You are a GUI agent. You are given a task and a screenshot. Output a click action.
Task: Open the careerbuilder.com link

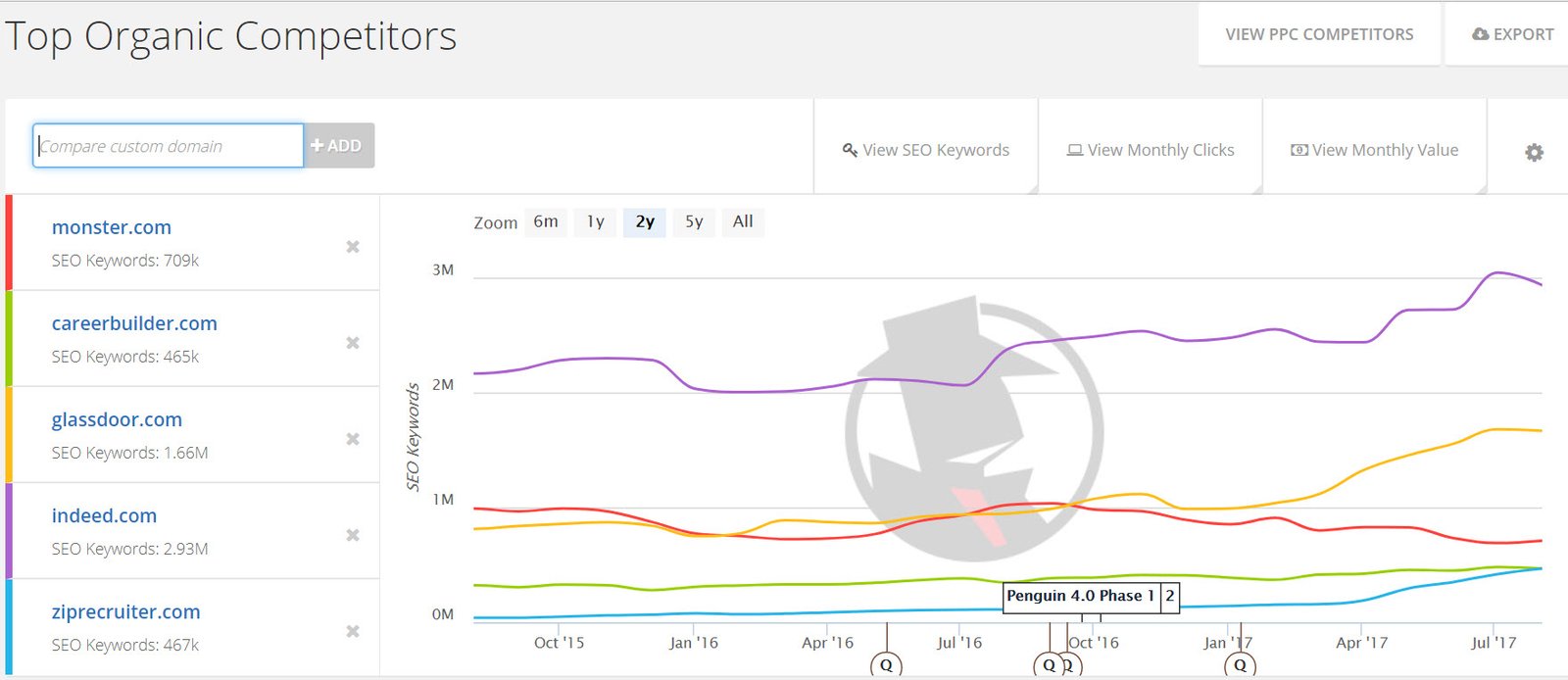(x=134, y=323)
